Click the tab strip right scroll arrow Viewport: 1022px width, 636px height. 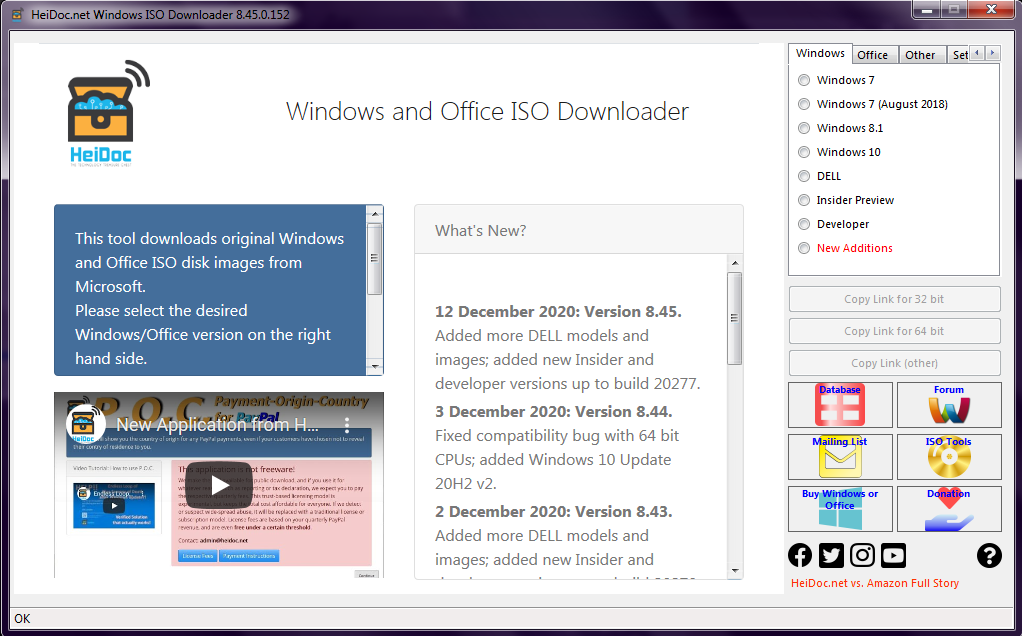click(x=992, y=53)
